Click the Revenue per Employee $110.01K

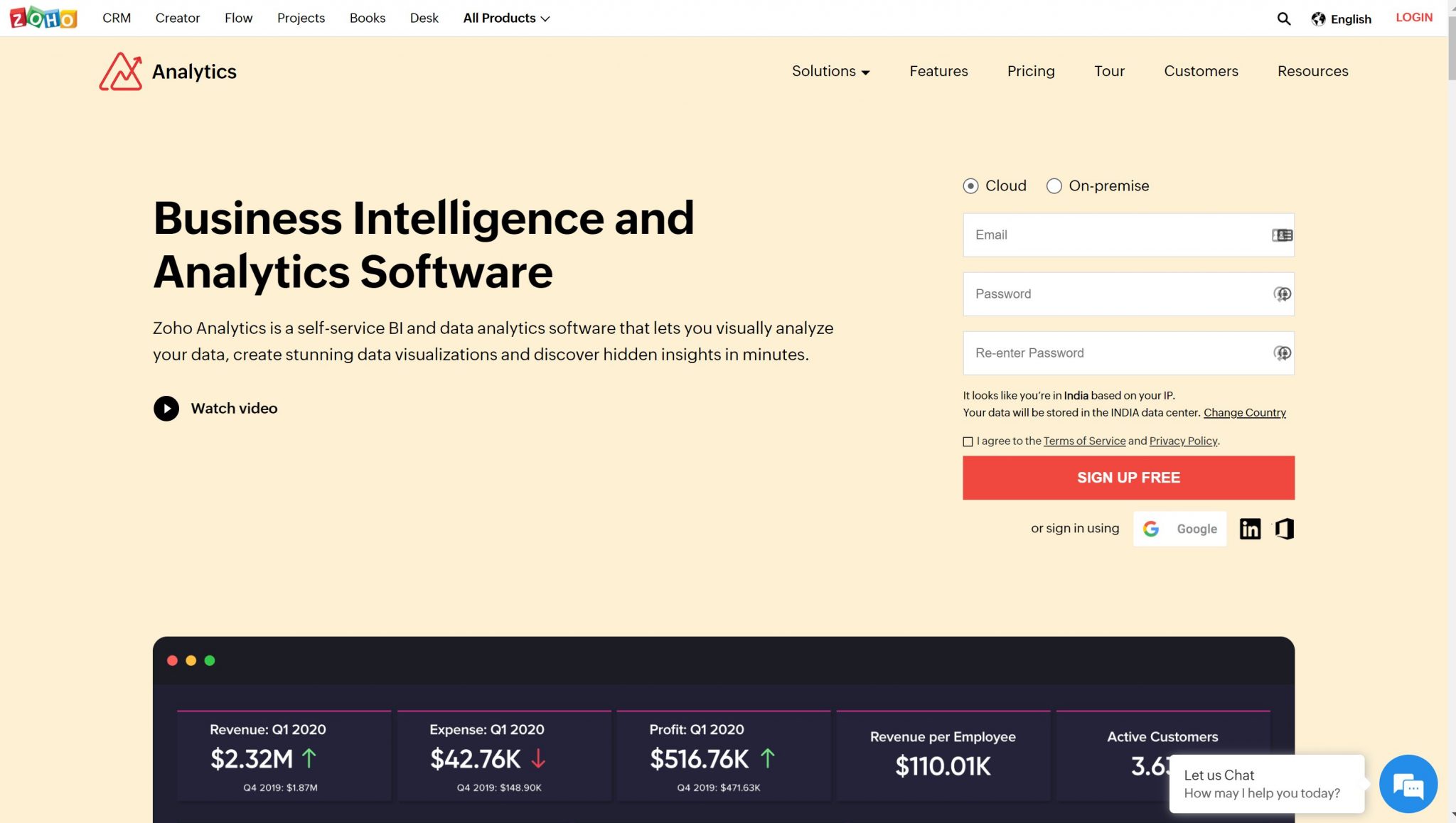click(x=943, y=766)
